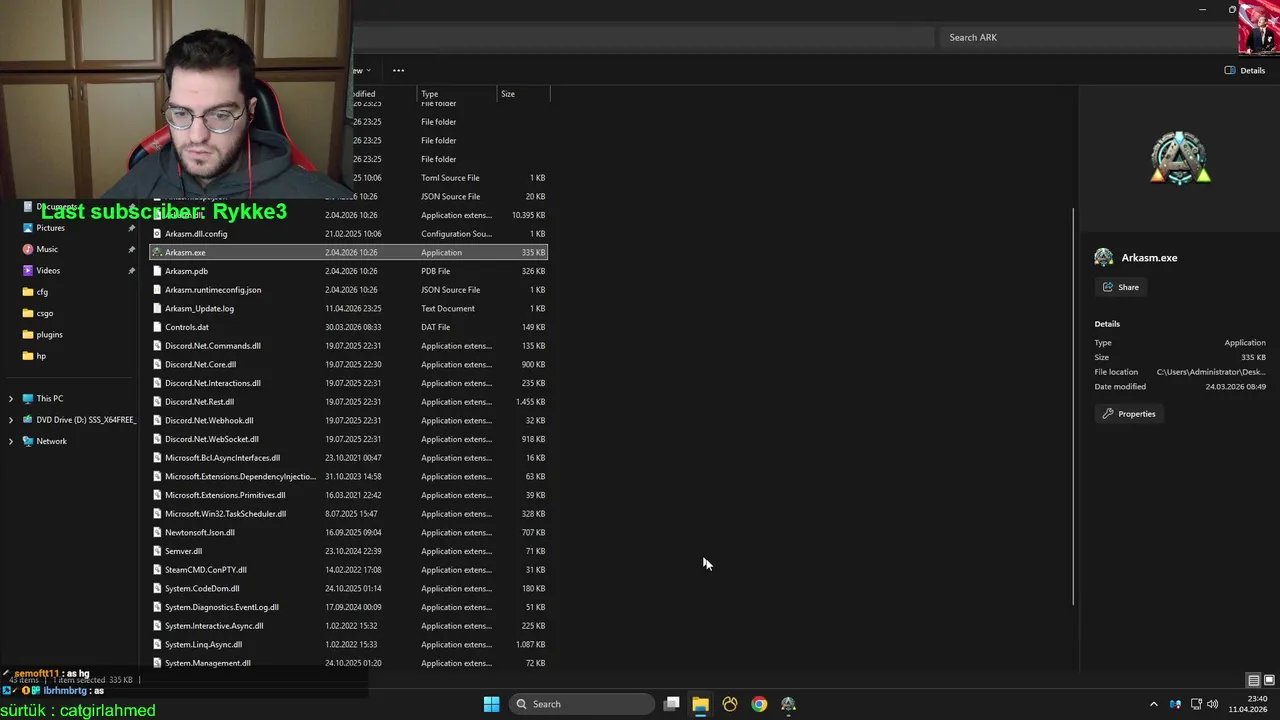Click the Discord.Net.WebSocket.dll file icon

(157, 439)
